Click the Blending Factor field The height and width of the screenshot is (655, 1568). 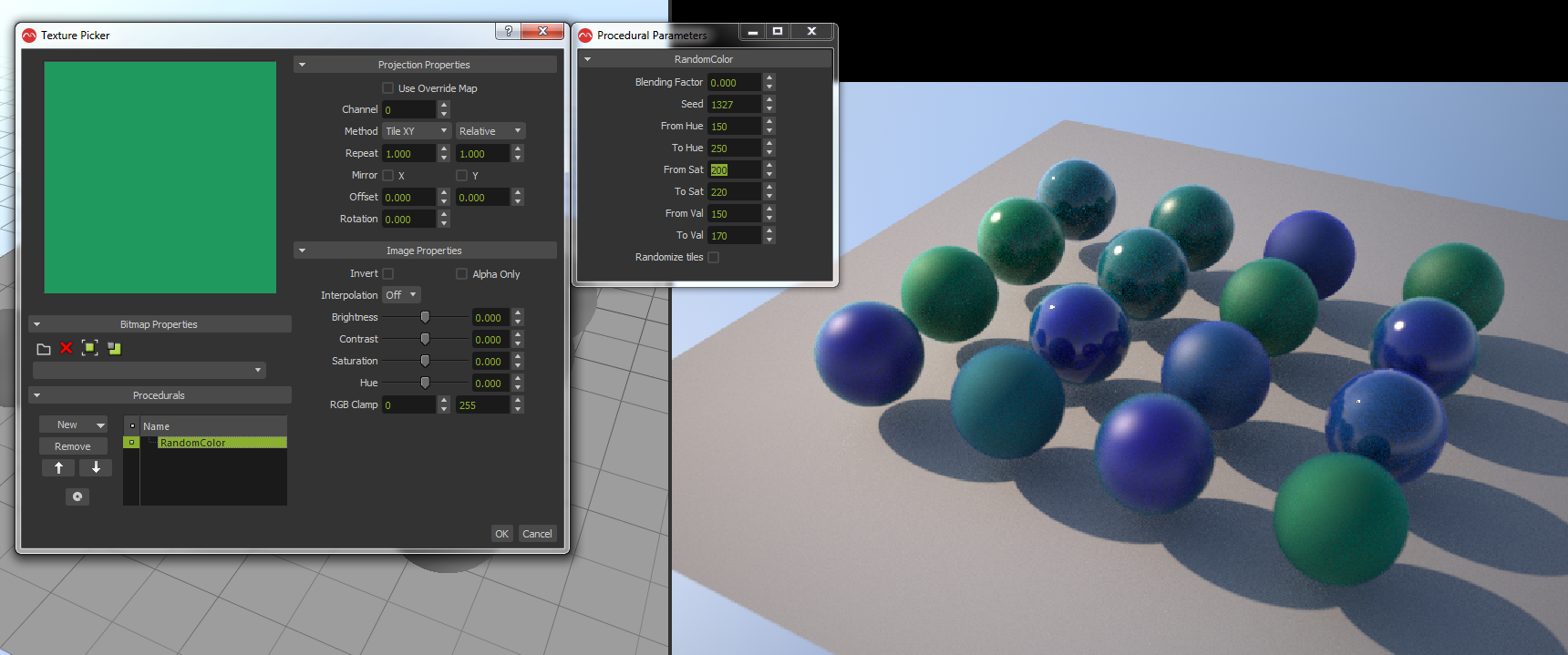(735, 82)
